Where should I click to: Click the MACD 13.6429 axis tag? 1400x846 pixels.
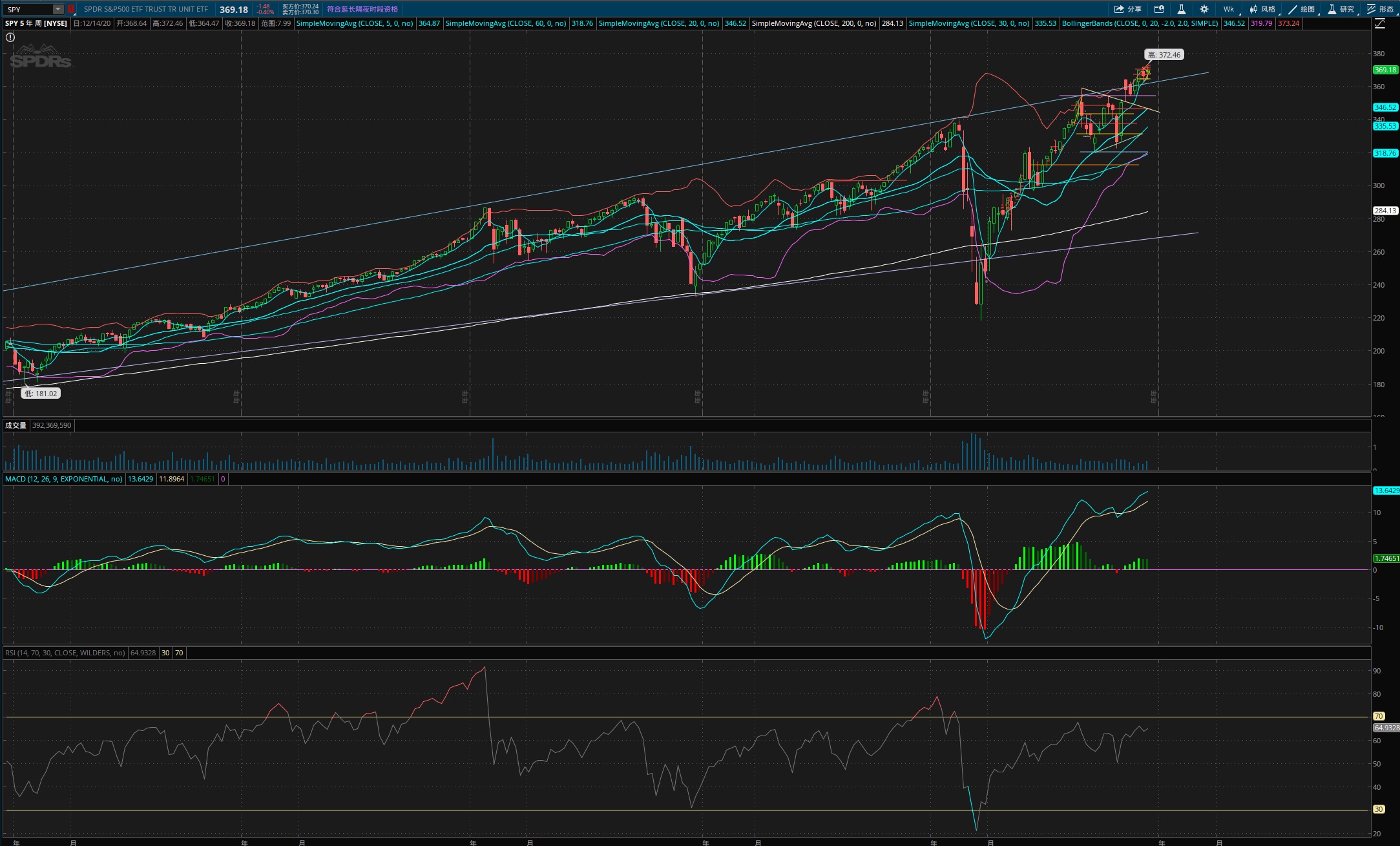tap(1386, 491)
